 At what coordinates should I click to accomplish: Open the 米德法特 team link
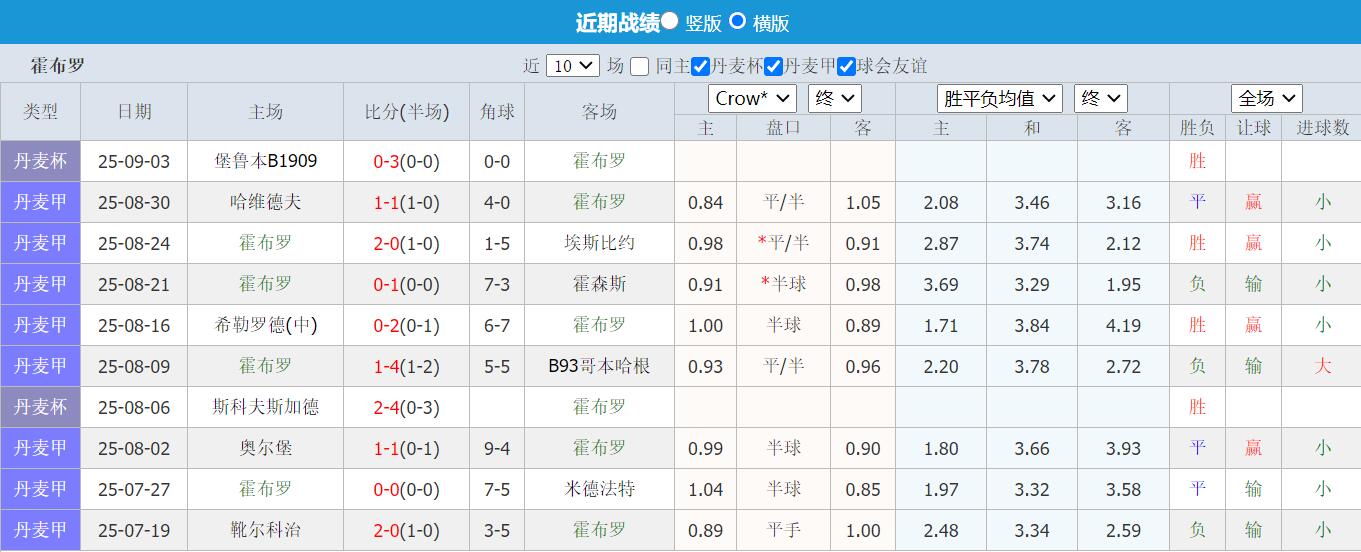[x=599, y=489]
